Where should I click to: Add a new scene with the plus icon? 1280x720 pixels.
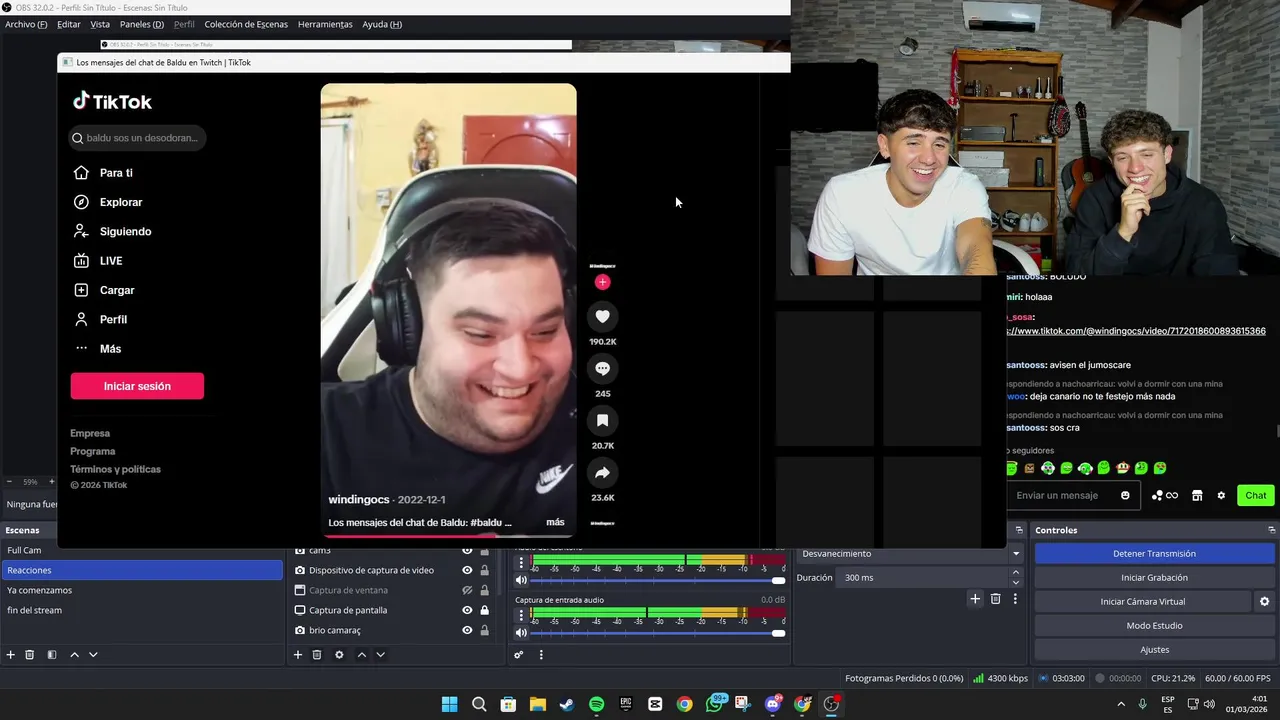click(x=11, y=655)
